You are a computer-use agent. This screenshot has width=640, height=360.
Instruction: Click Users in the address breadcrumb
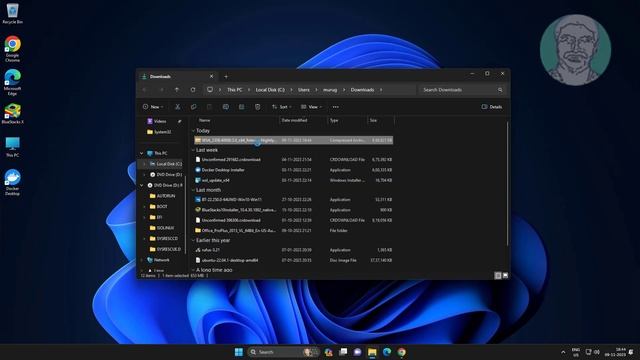(304, 90)
